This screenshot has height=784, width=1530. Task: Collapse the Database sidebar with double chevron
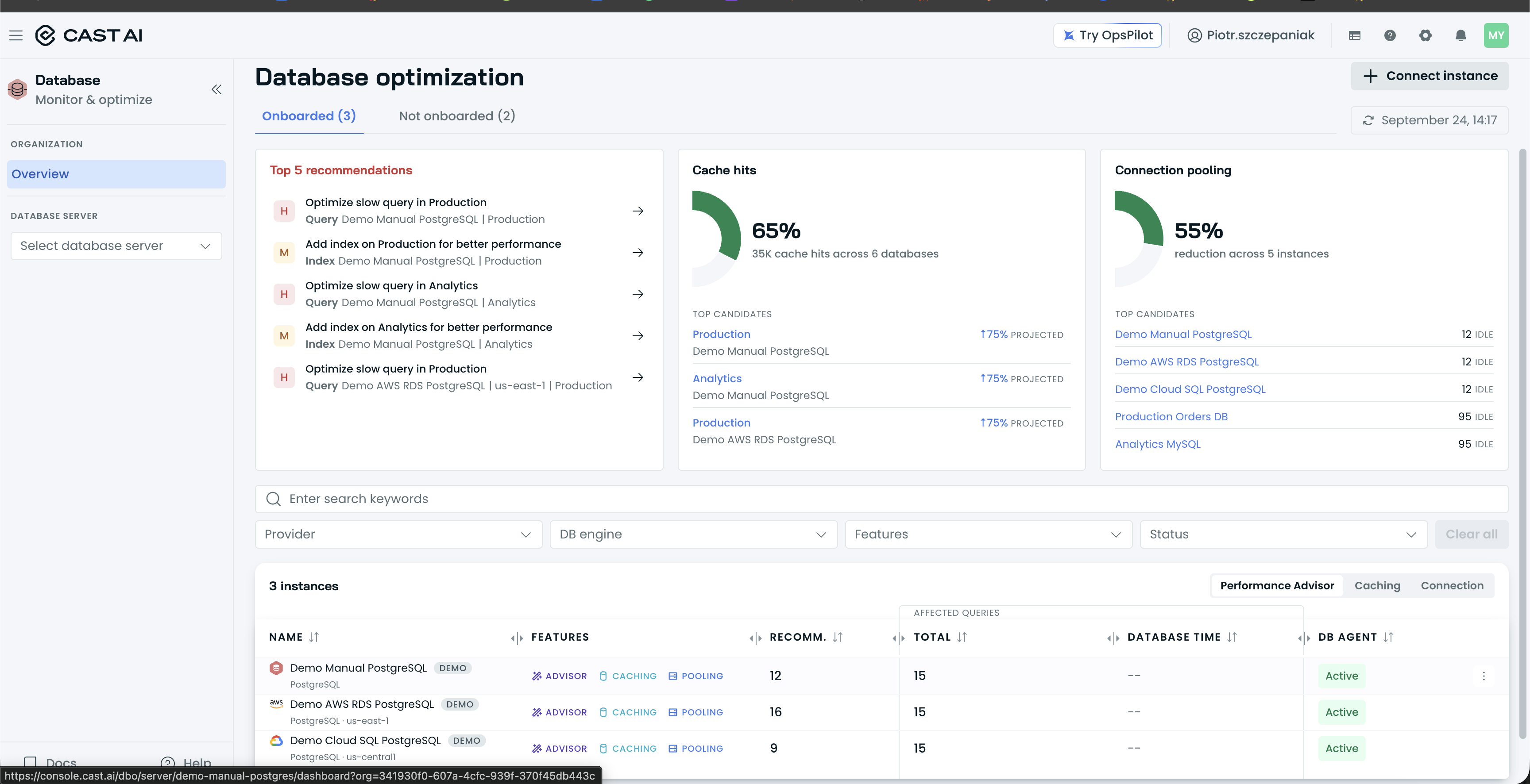pyautogui.click(x=216, y=90)
